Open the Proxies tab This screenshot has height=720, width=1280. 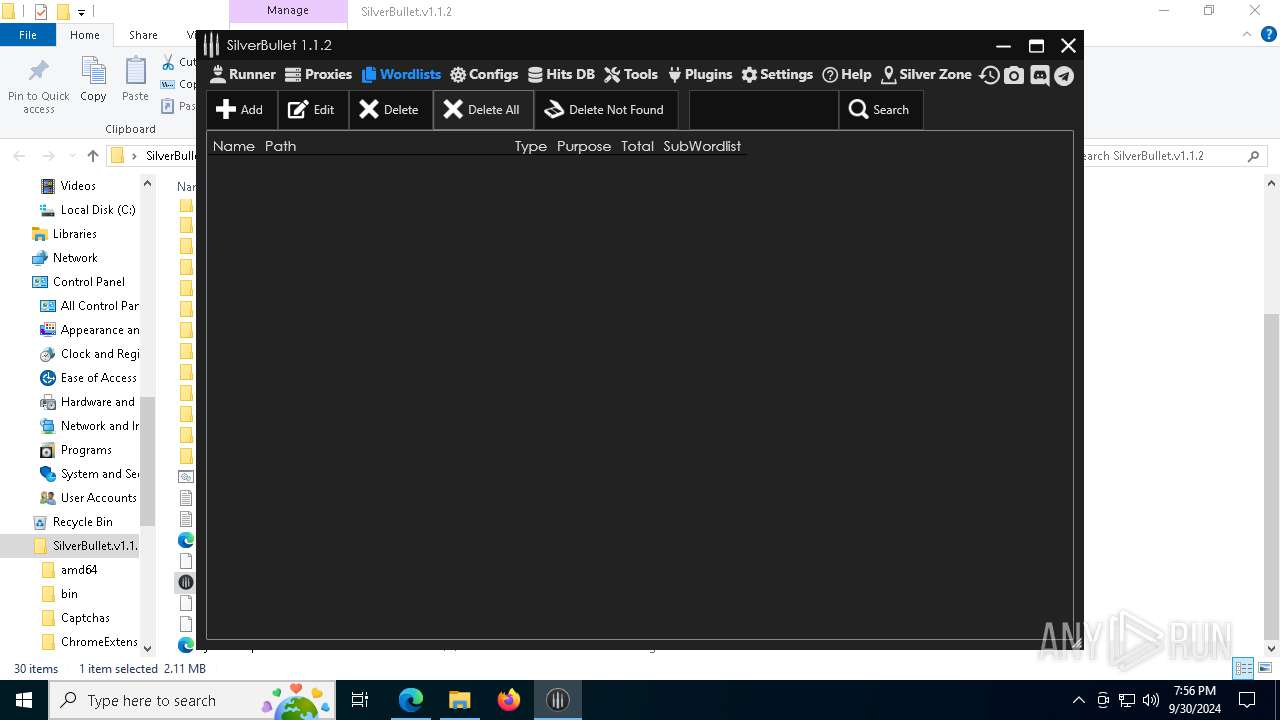319,74
